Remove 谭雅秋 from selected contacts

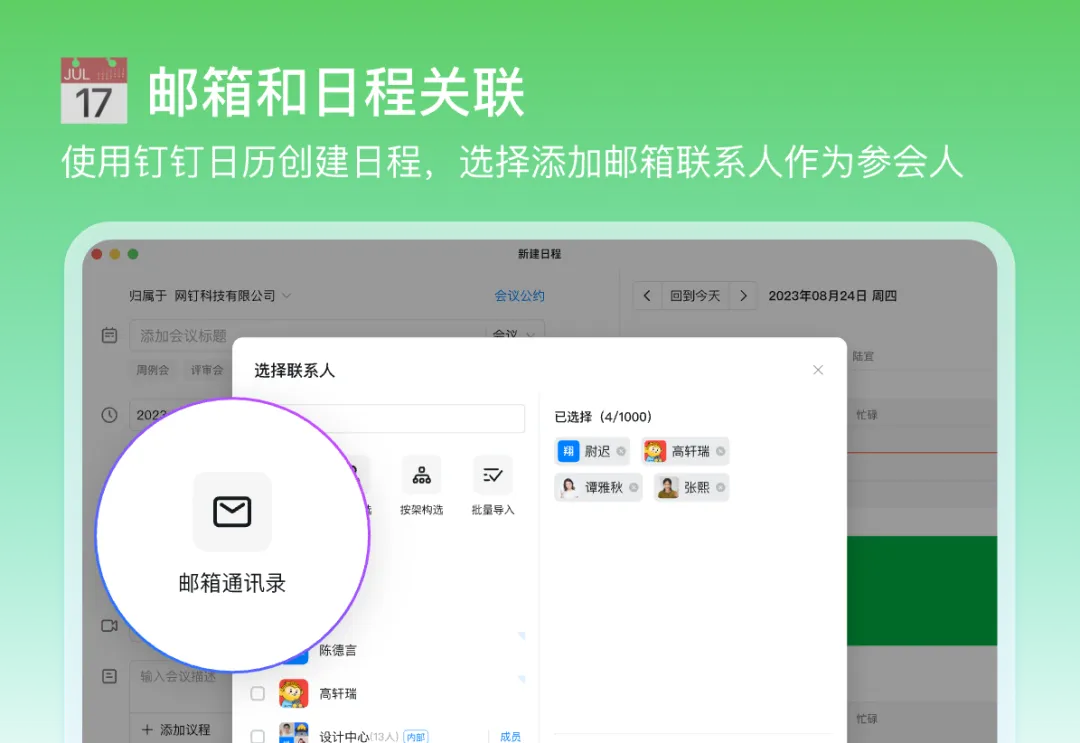click(634, 487)
